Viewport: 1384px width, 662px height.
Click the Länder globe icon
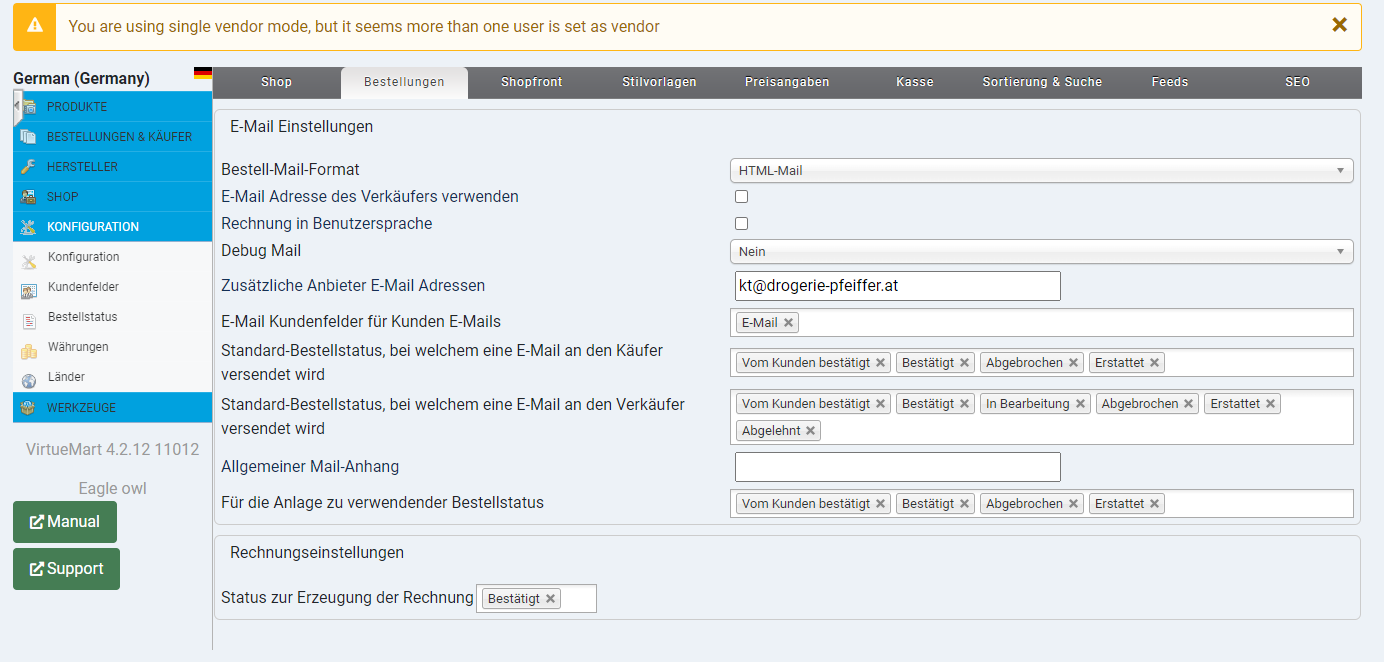[28, 378]
